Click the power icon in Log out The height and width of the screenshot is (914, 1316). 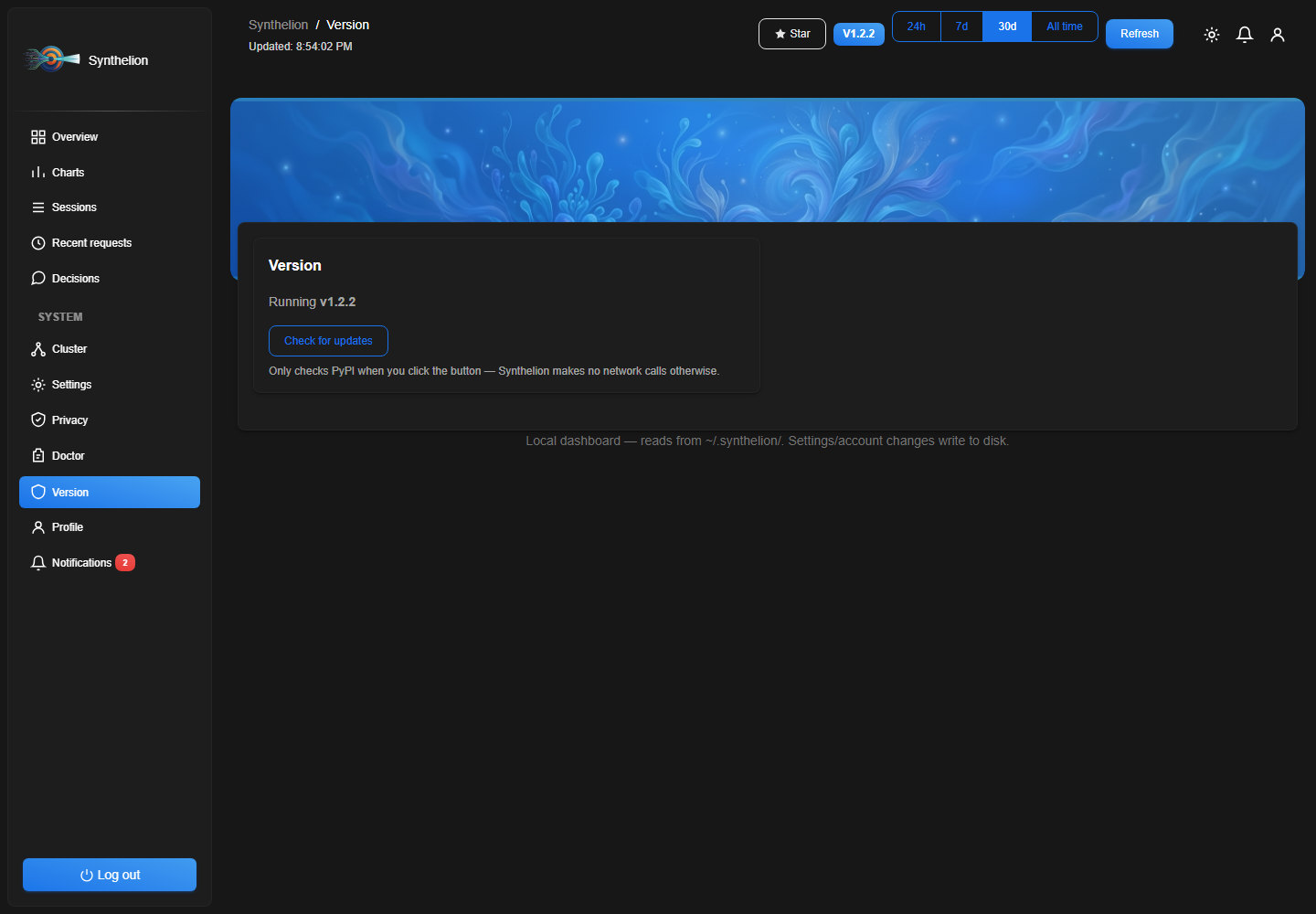[x=87, y=876]
